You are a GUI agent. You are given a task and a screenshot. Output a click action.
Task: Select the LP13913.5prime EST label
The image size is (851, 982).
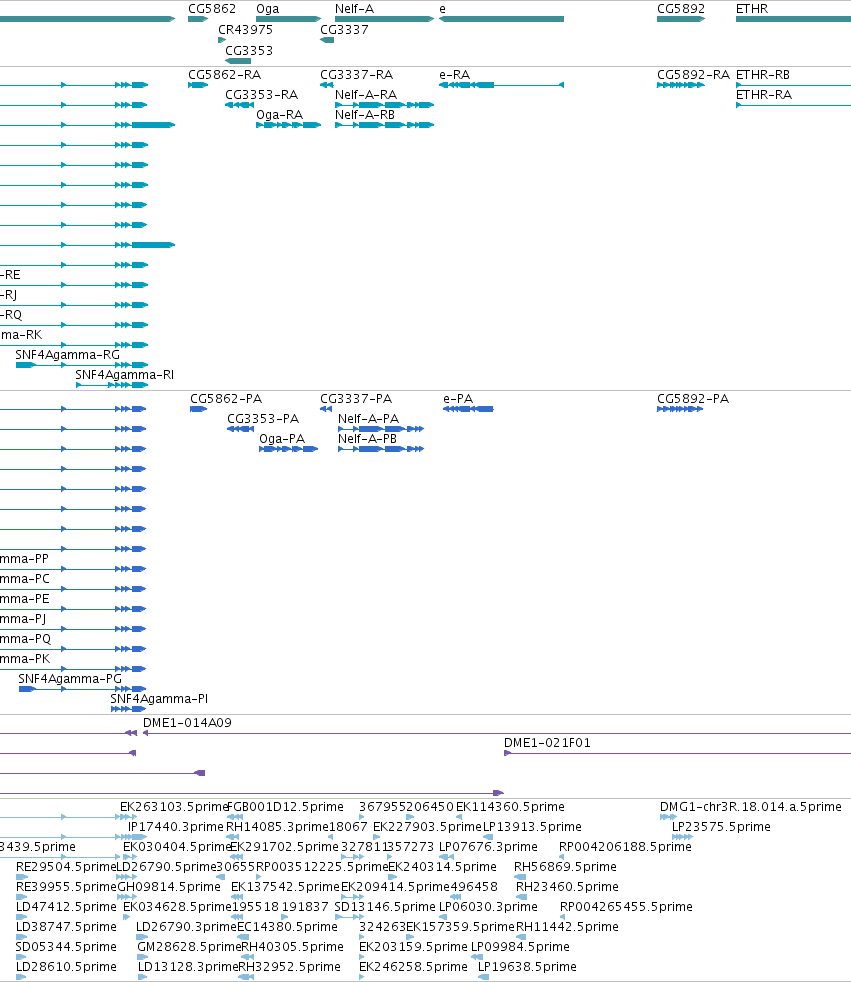pos(532,827)
